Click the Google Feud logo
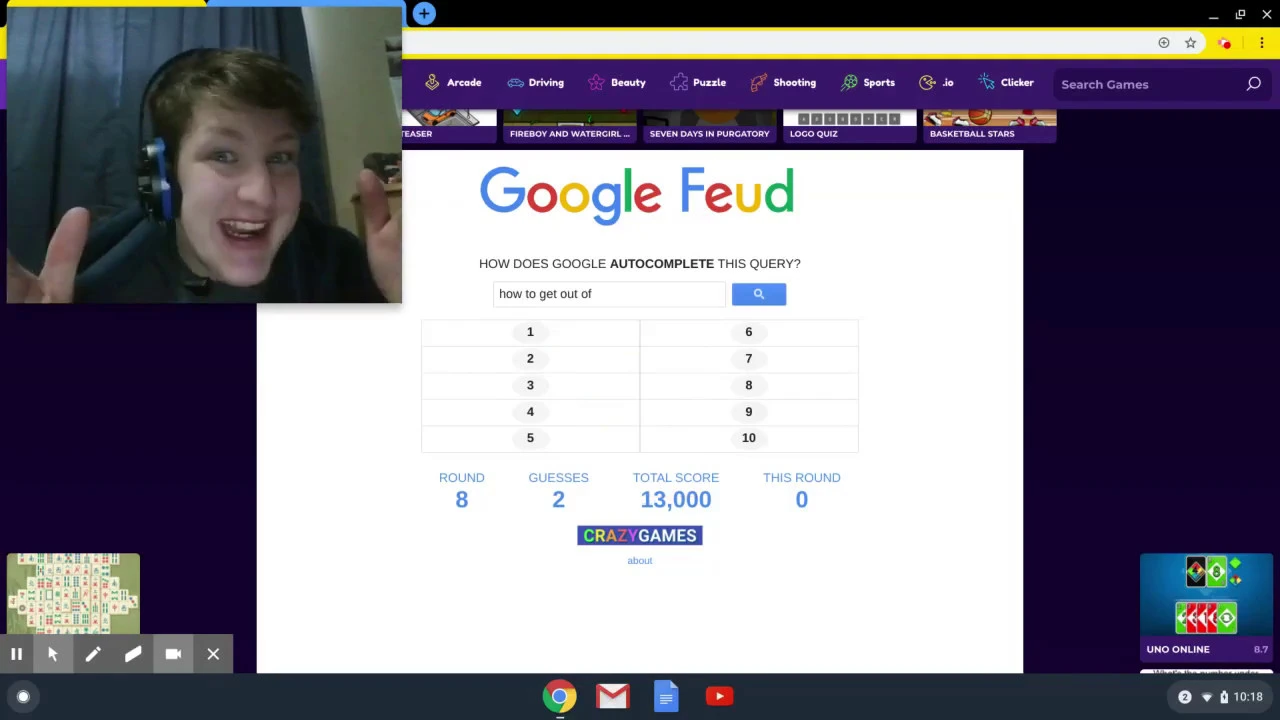 637,194
